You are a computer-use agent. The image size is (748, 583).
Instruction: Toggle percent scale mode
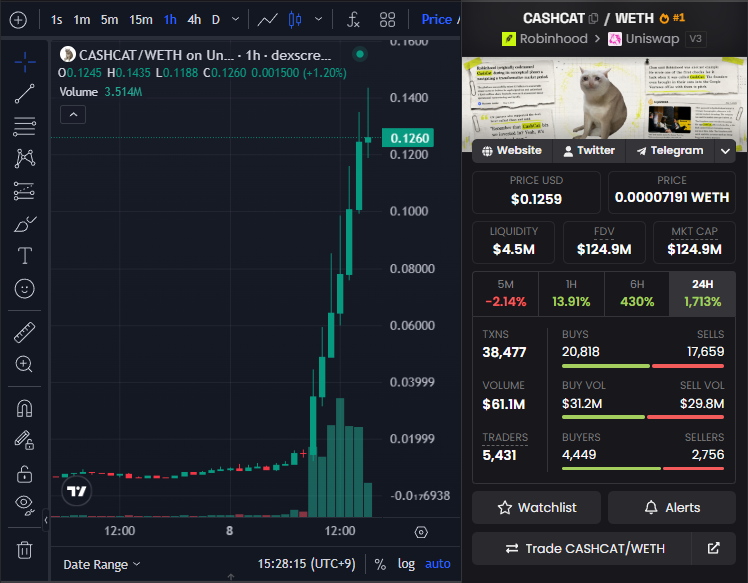pos(380,564)
